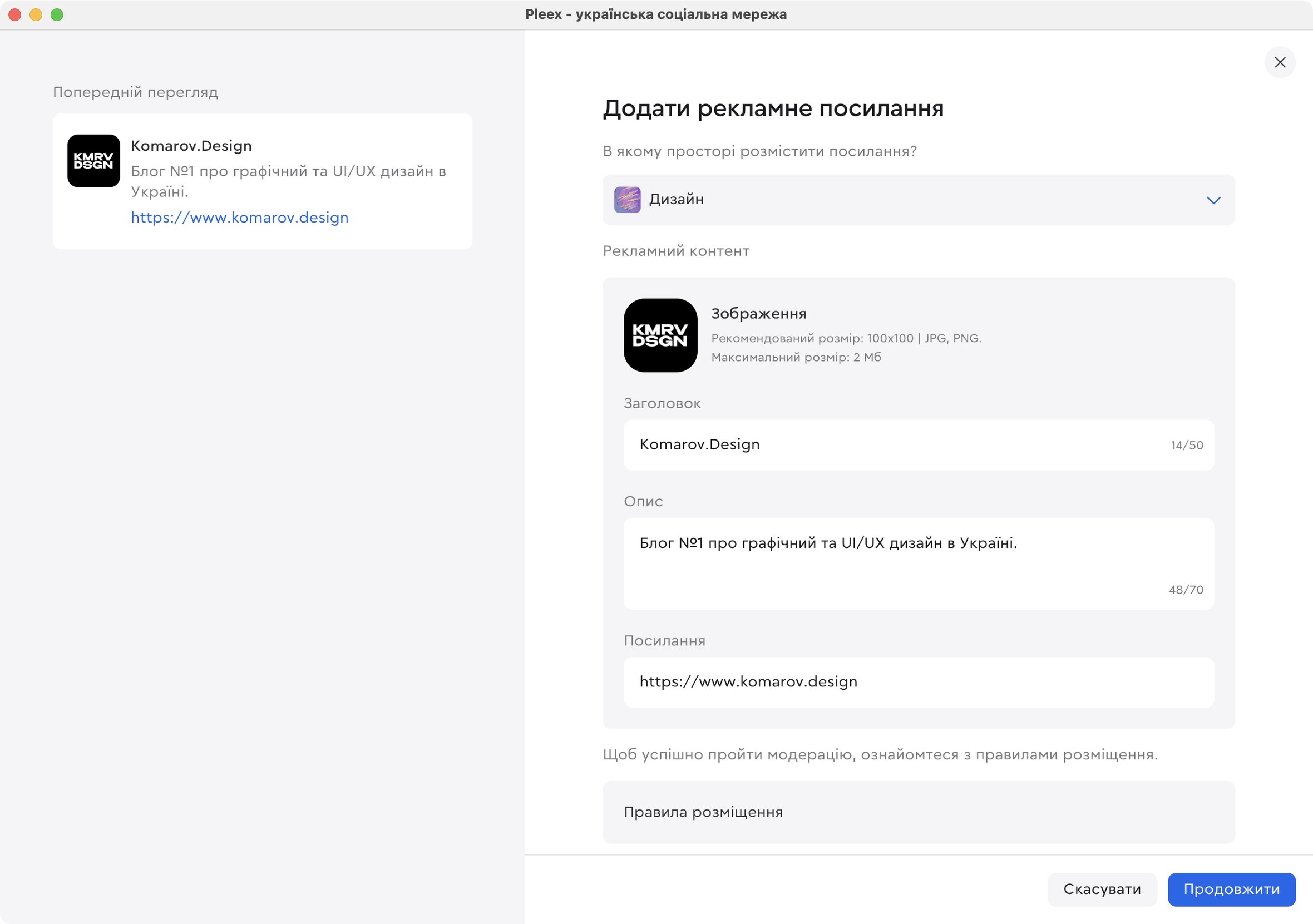Screen dimensions: 1313x924
Task: Click the Рекламний контент section label
Action: point(676,251)
